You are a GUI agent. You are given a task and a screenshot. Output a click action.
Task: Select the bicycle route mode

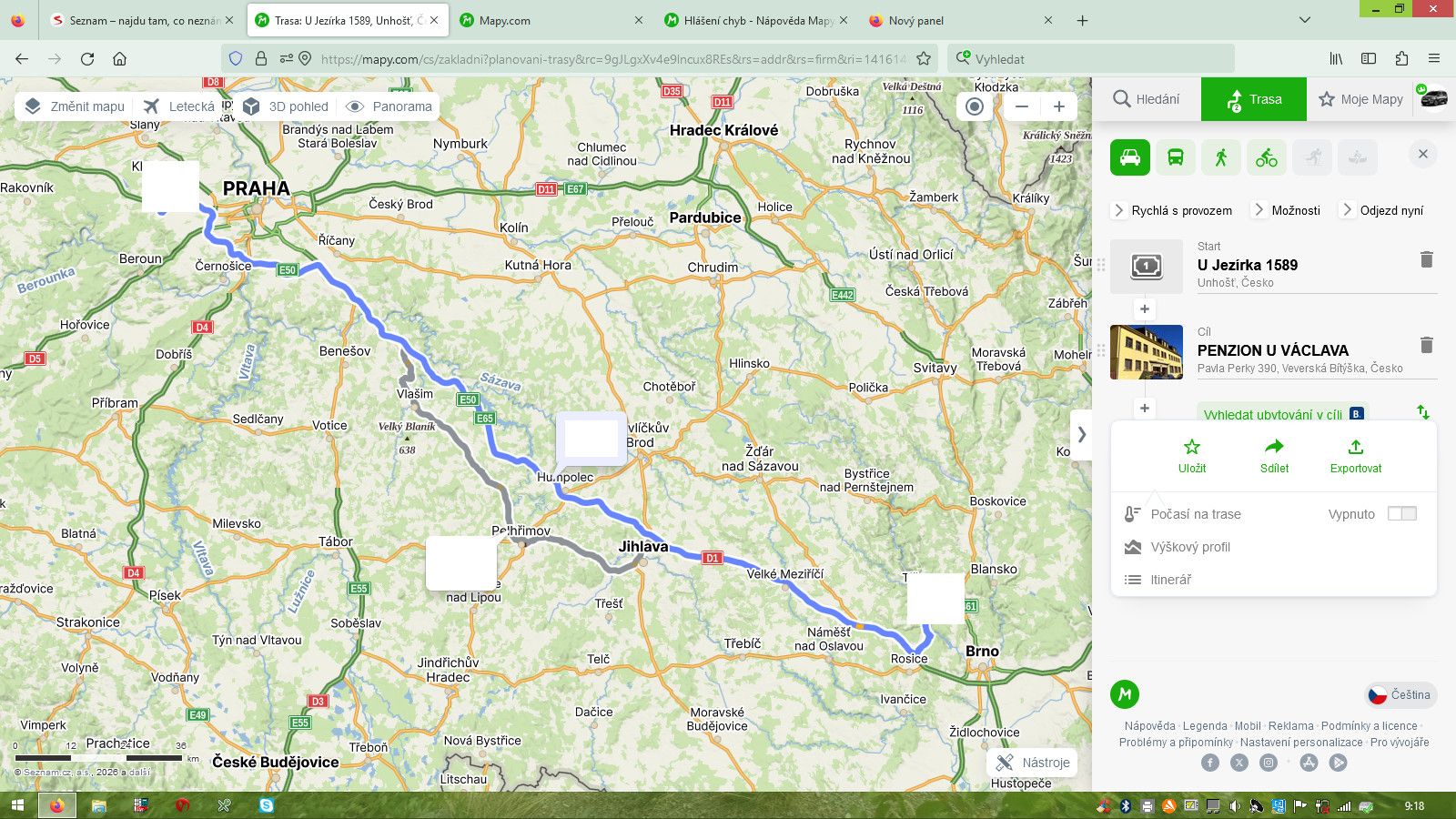point(1266,157)
